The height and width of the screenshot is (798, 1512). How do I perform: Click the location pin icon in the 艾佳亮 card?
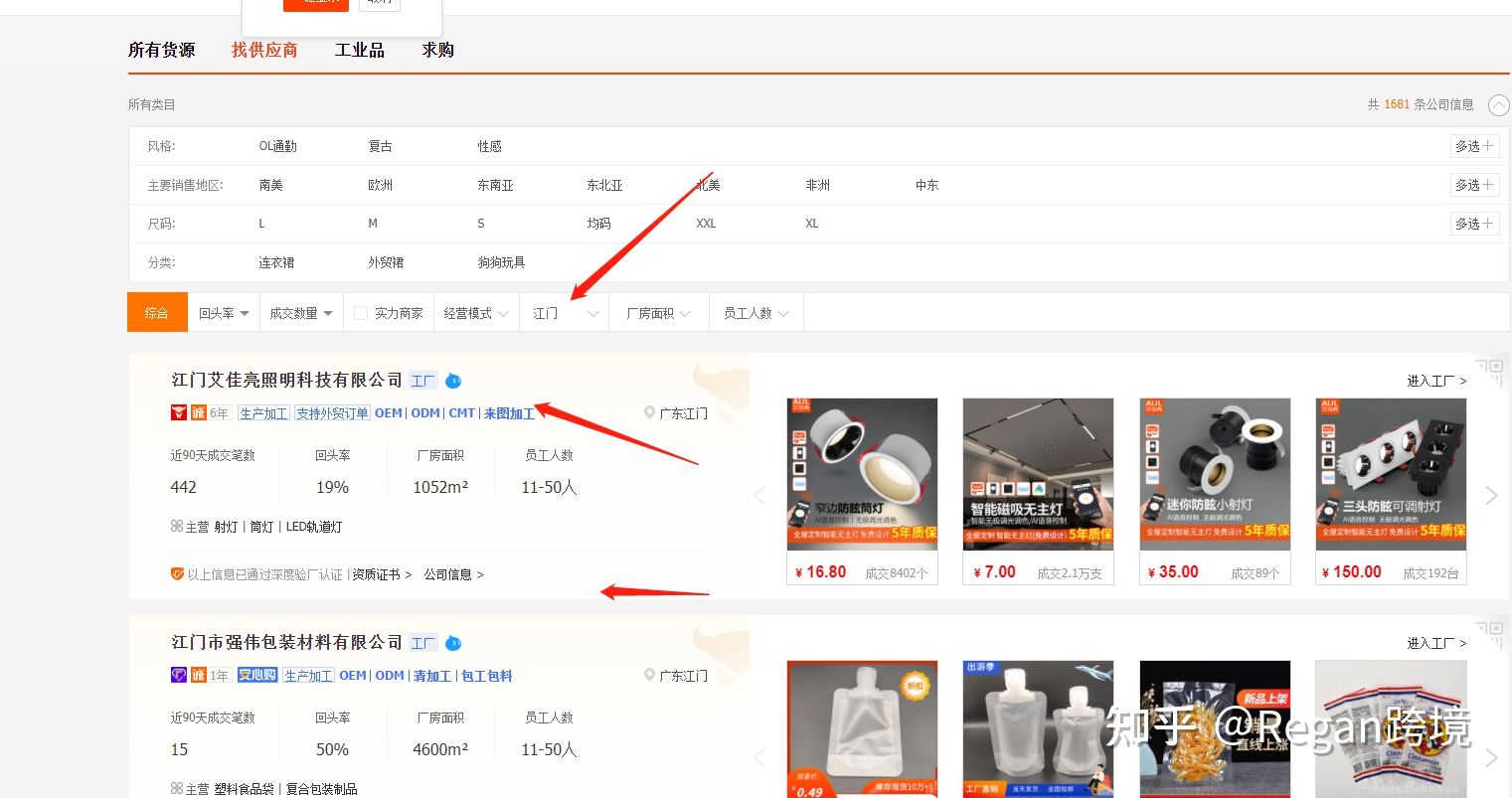coord(649,412)
